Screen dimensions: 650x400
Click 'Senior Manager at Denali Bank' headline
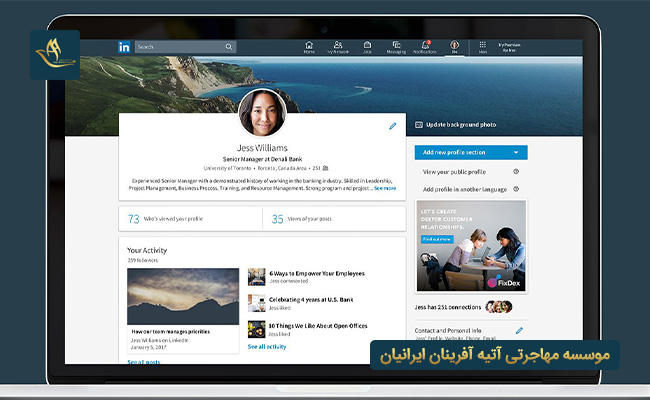[x=262, y=159]
